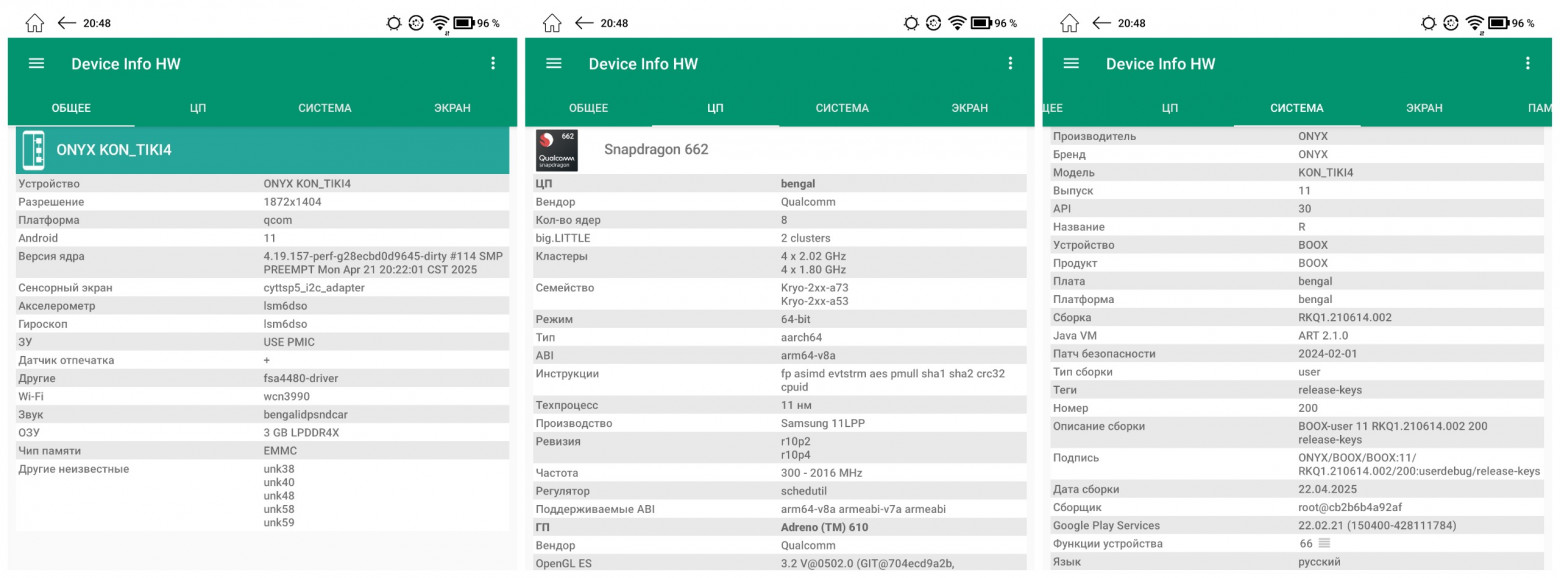Tap the round refresh icon on Snapdragon screen

[934, 23]
